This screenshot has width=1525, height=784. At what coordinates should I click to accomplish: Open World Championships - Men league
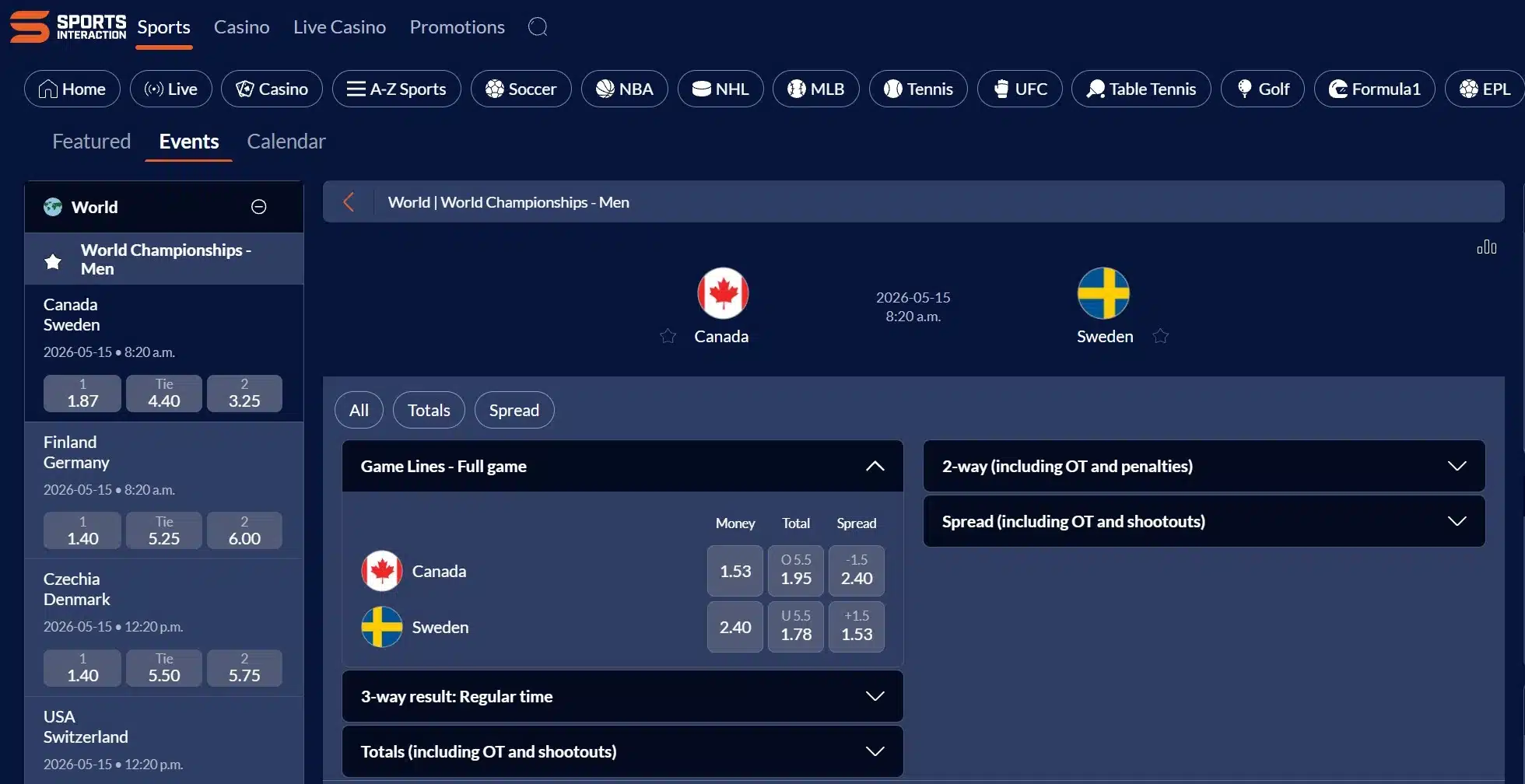(x=164, y=259)
